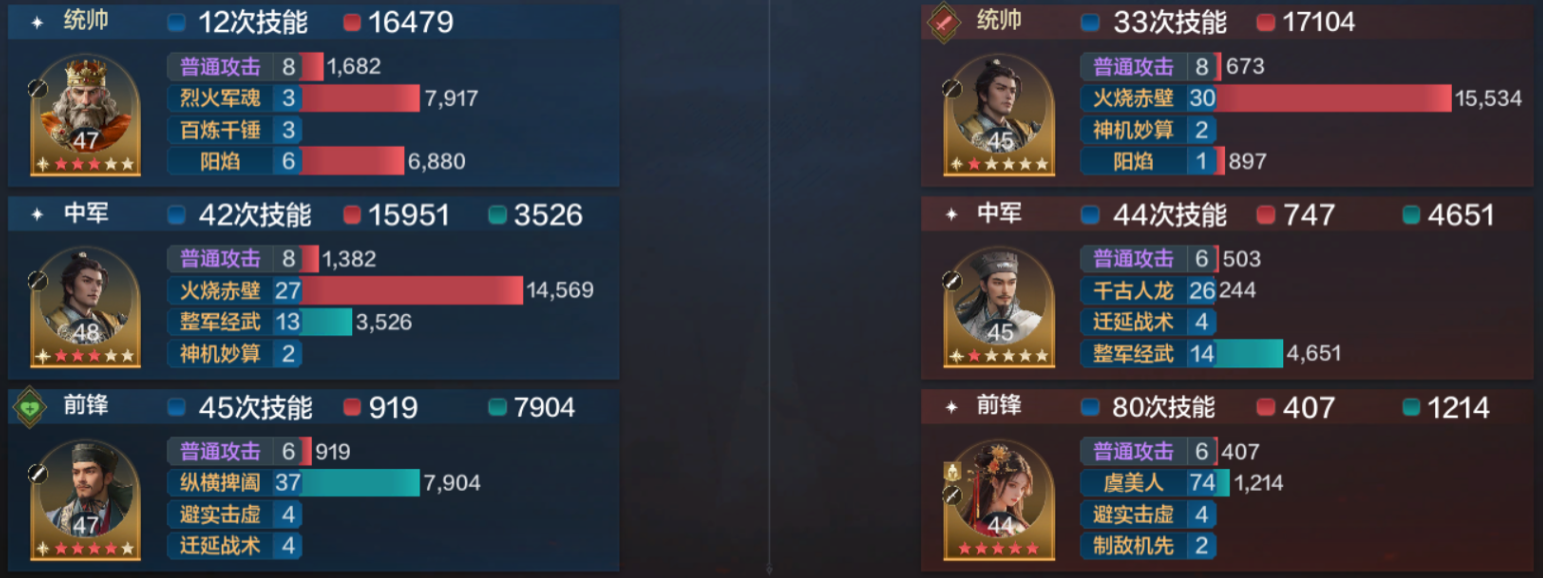This screenshot has height=578, width=1543.
Task: Click the red 15,534 damage bar
Action: (1333, 98)
